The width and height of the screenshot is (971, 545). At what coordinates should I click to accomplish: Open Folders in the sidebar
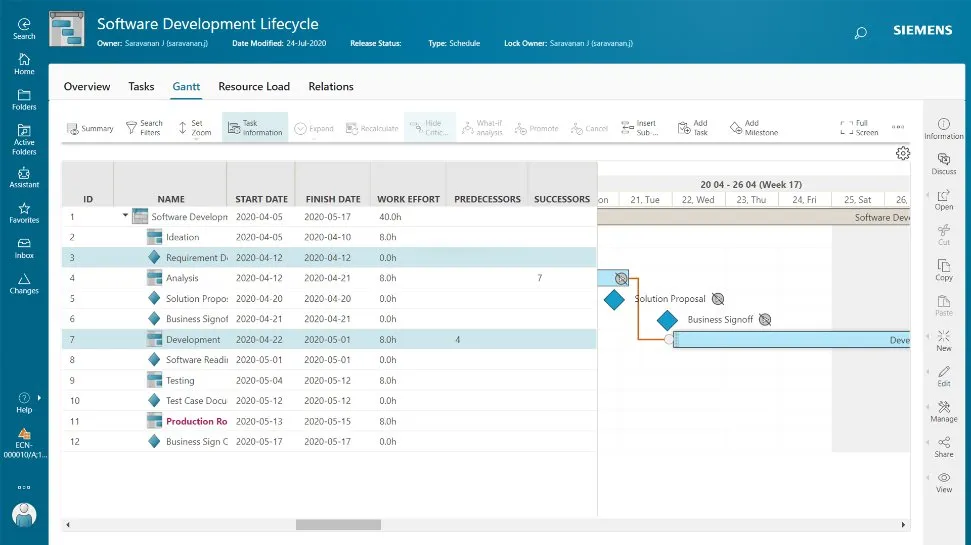pyautogui.click(x=24, y=99)
